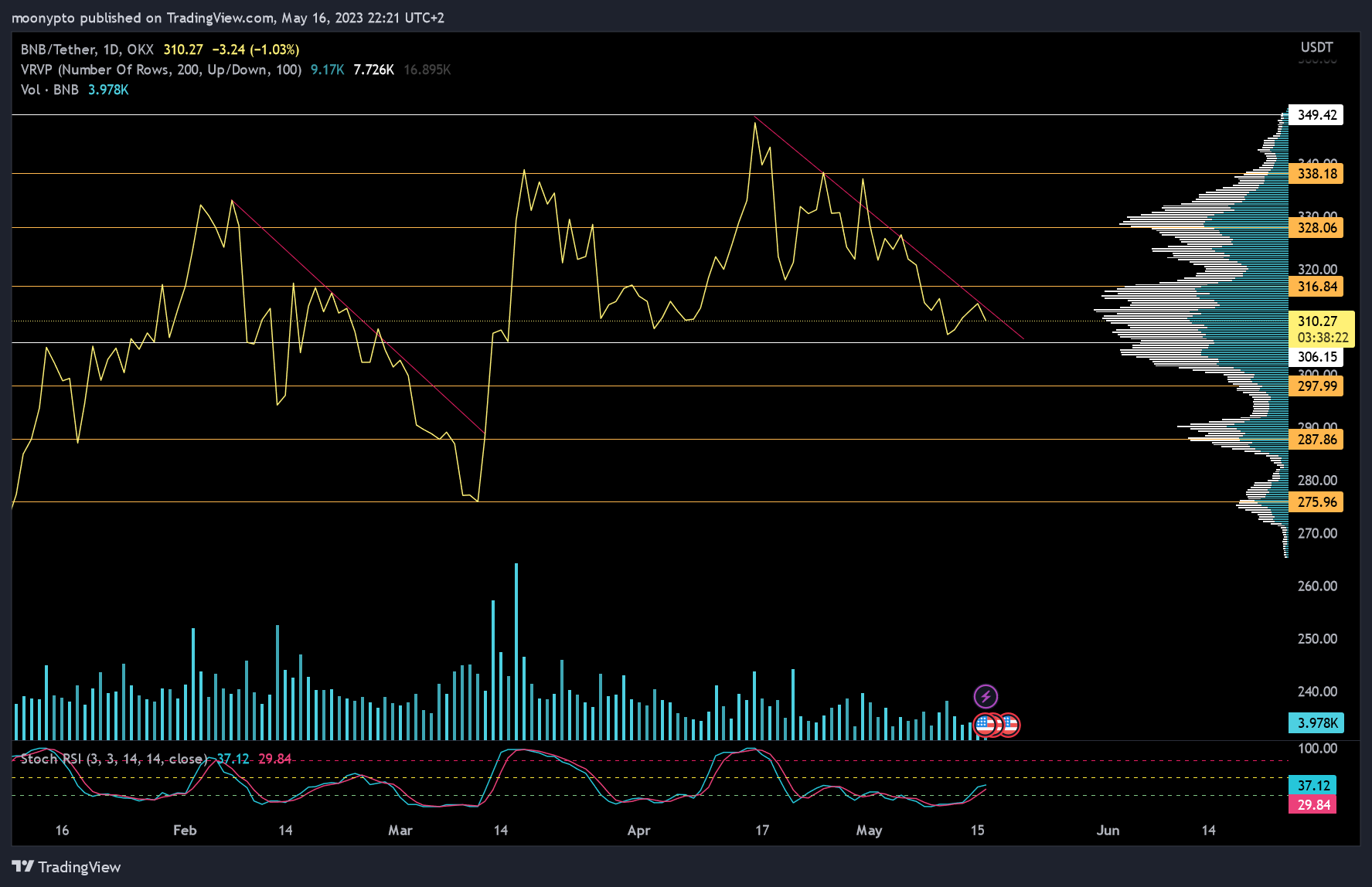Click the yellow 310.27 current price countdown label
Viewport: 1372px width, 887px height.
(x=1322, y=329)
